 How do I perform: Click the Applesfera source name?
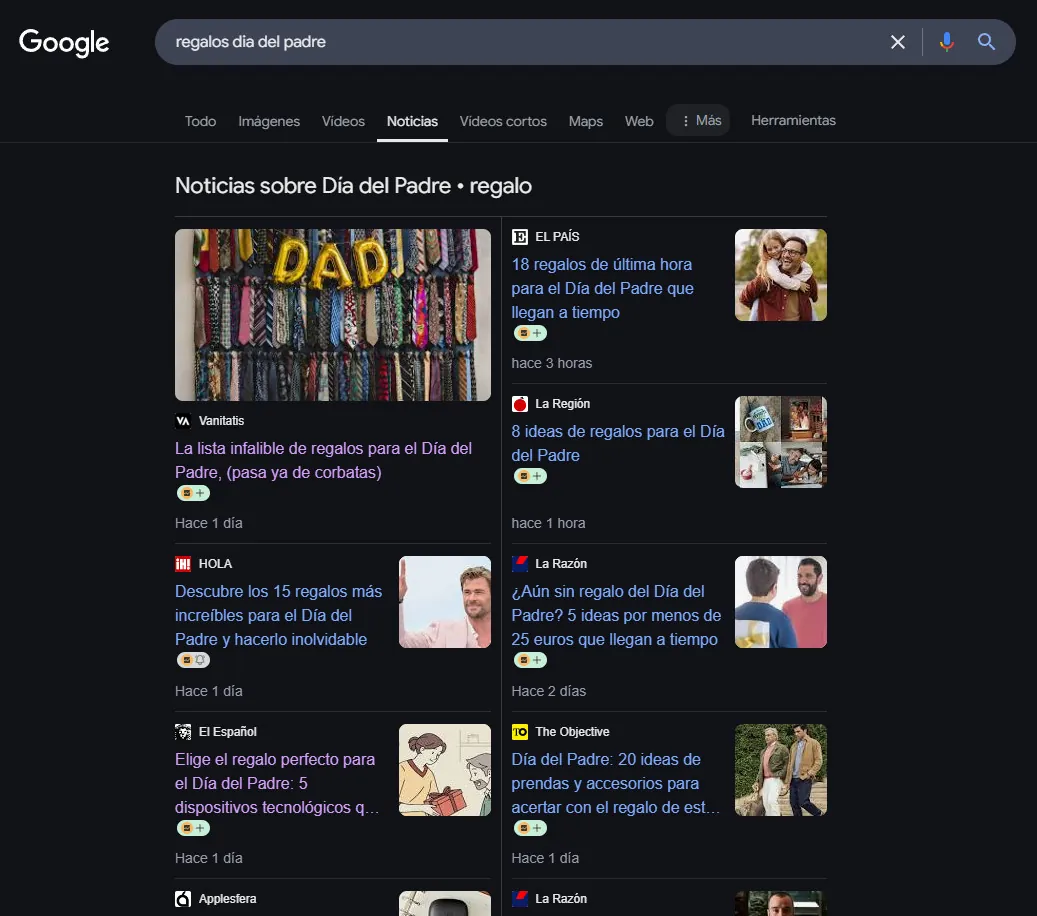click(x=228, y=899)
